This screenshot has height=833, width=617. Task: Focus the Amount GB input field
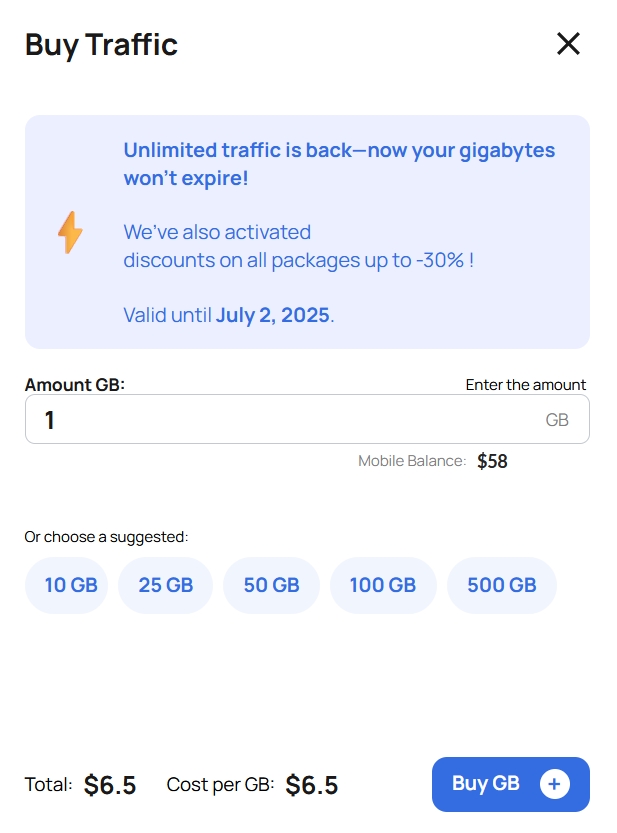[280, 420]
